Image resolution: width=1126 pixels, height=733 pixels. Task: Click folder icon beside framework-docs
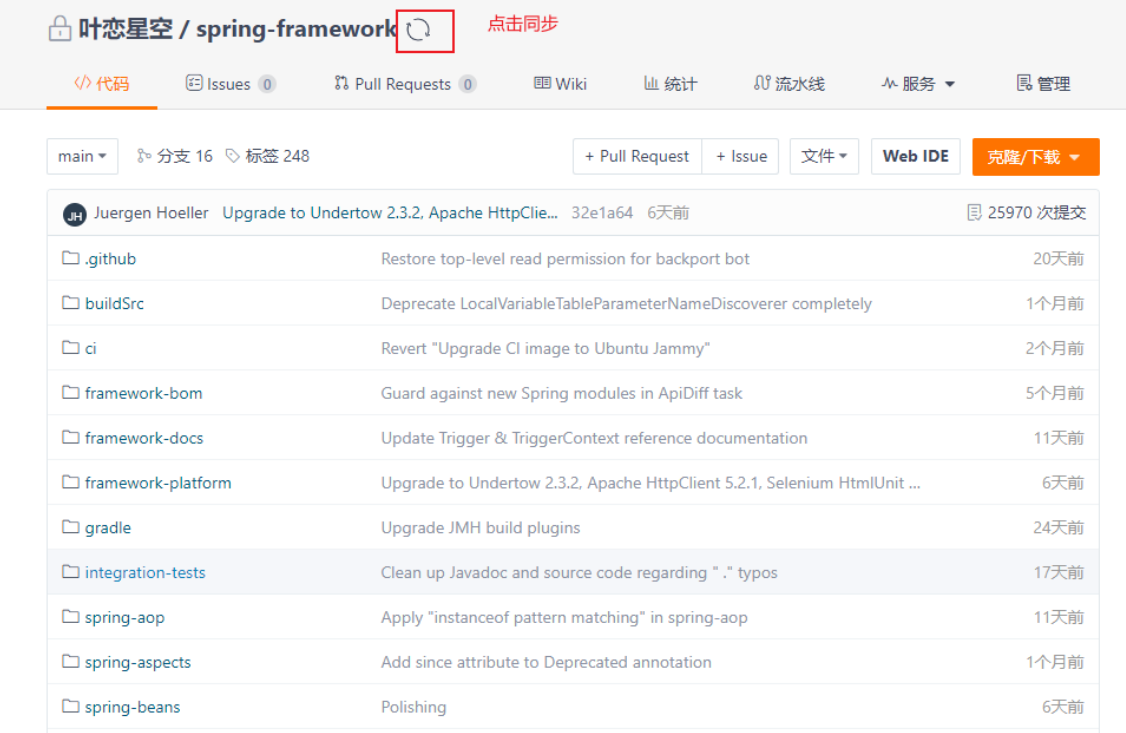point(70,436)
